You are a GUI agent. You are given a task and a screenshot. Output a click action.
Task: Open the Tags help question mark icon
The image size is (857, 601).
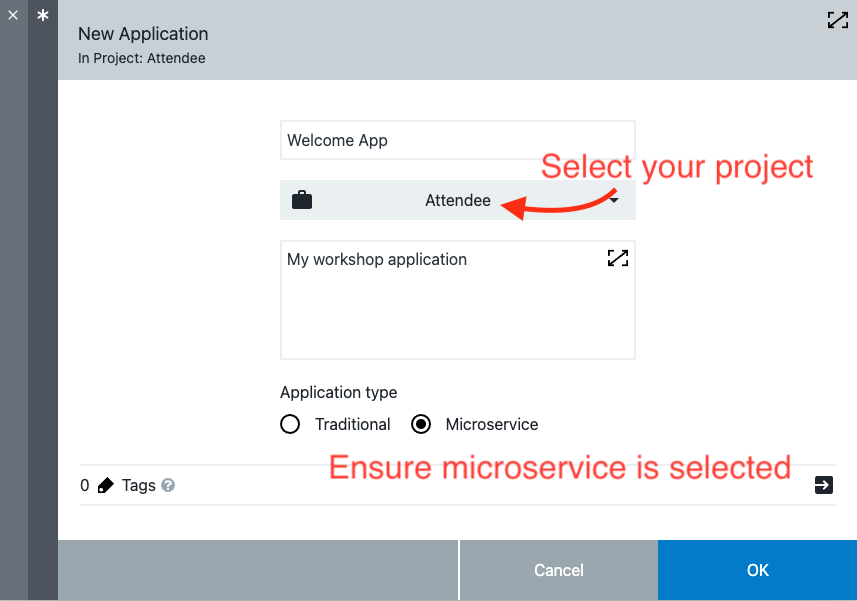tap(166, 485)
